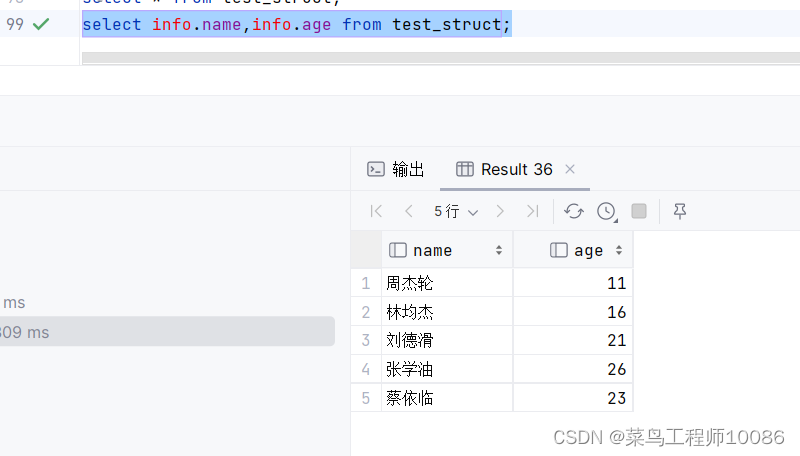Select age cell 23
The height and width of the screenshot is (456, 800).
573,398
